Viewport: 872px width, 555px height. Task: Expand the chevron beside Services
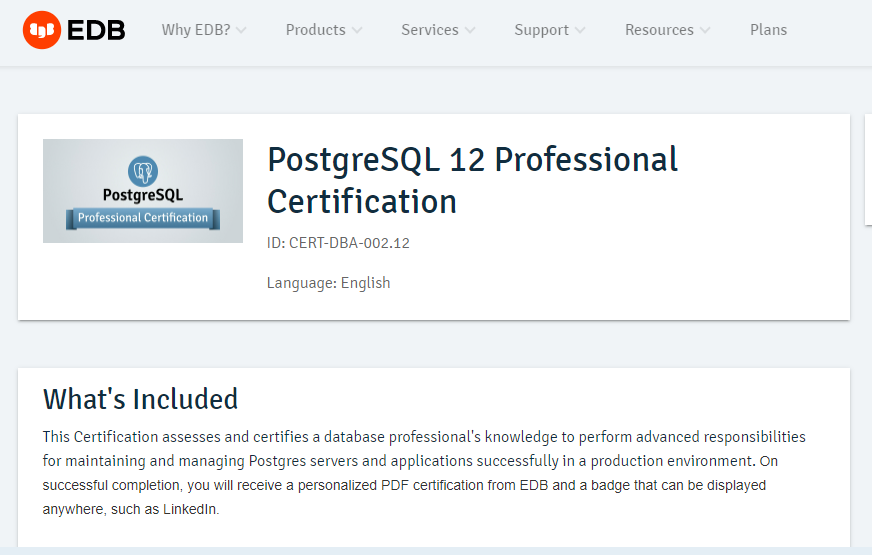point(470,31)
